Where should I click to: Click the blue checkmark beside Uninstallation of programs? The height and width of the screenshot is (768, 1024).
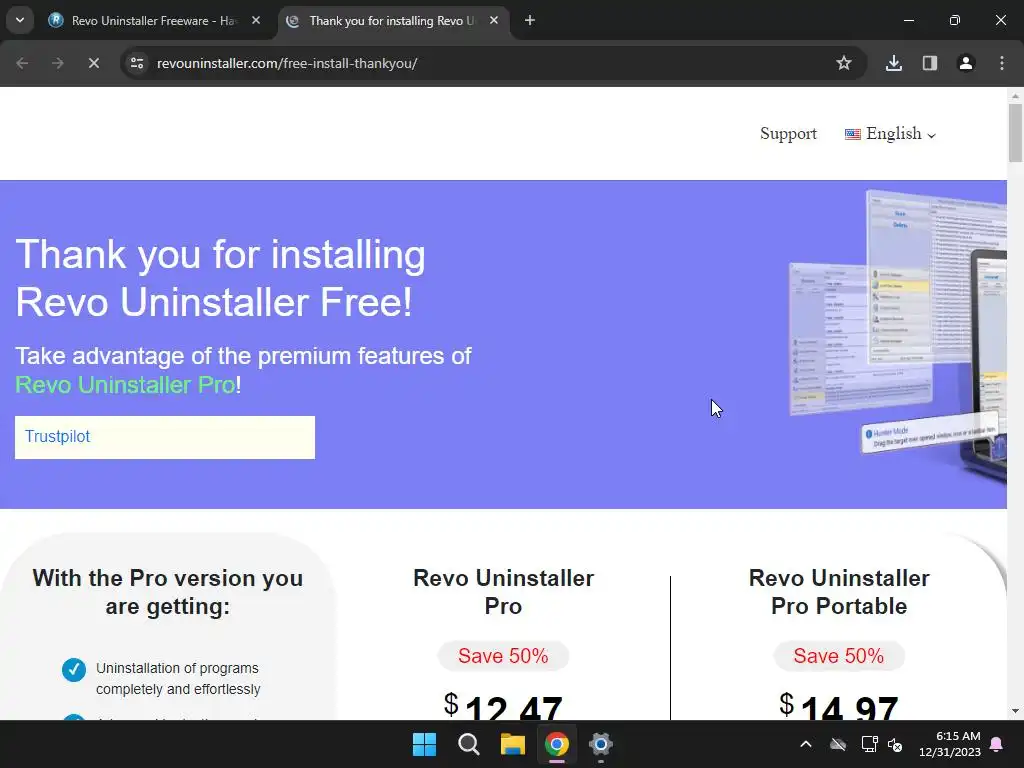(74, 669)
